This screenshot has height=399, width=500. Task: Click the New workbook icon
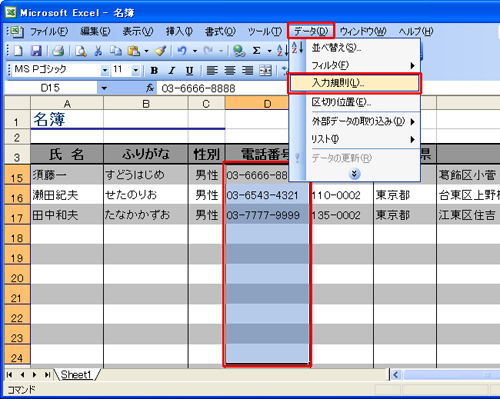pos(18,51)
